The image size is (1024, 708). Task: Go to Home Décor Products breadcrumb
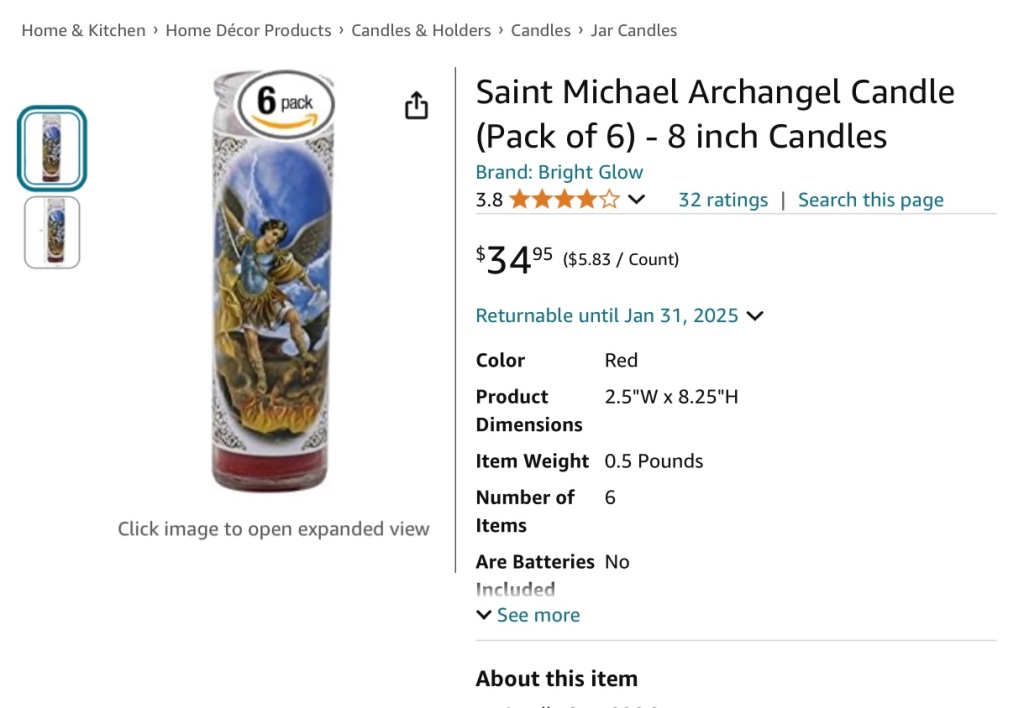[248, 30]
